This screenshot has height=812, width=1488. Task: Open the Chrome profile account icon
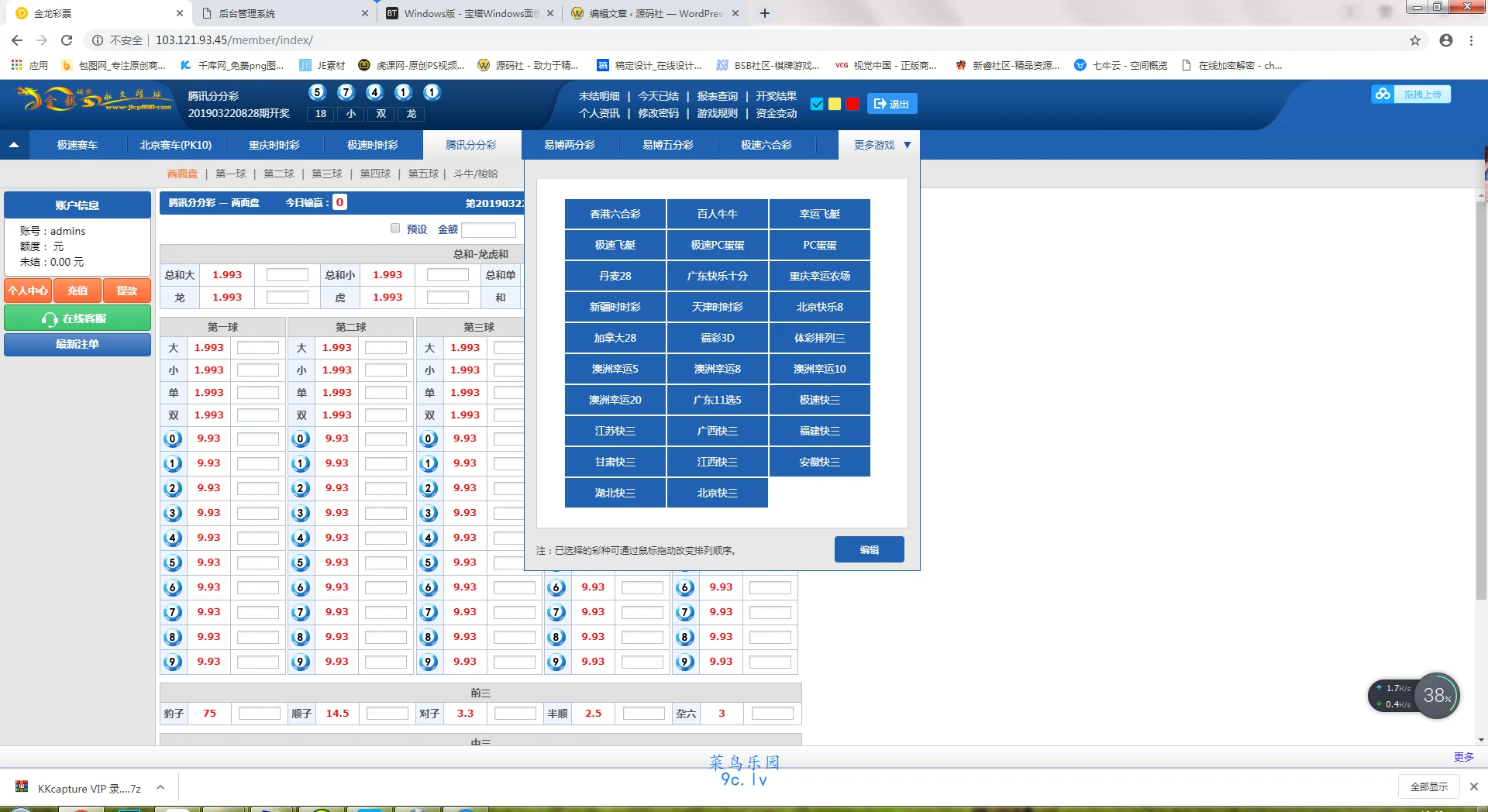[1446, 40]
